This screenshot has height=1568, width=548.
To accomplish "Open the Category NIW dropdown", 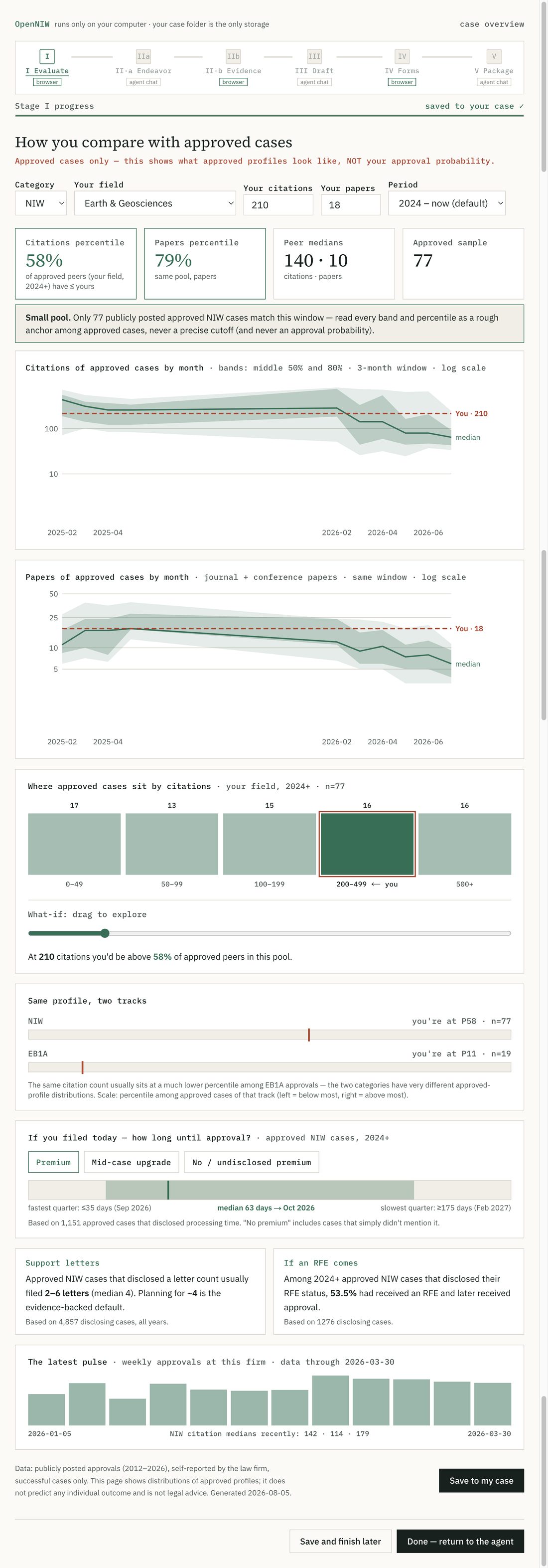I will 41,203.
